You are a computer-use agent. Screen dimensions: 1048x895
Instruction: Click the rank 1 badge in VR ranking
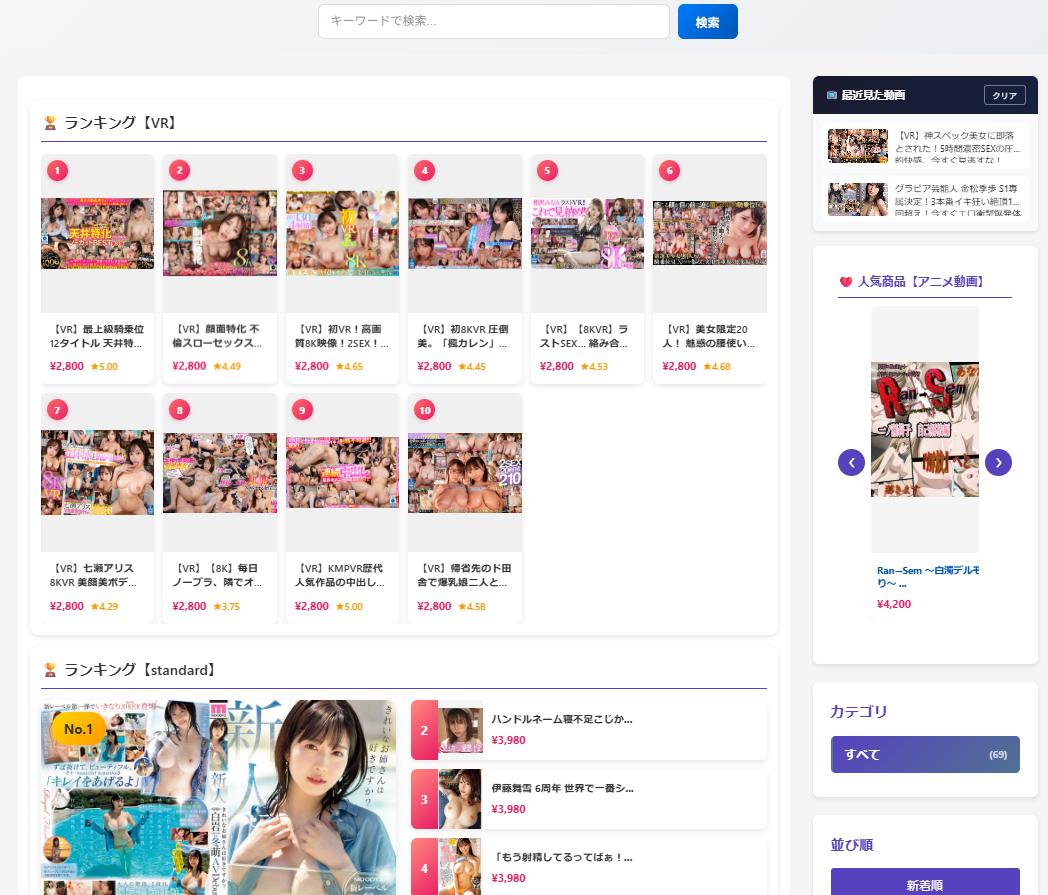pos(58,170)
